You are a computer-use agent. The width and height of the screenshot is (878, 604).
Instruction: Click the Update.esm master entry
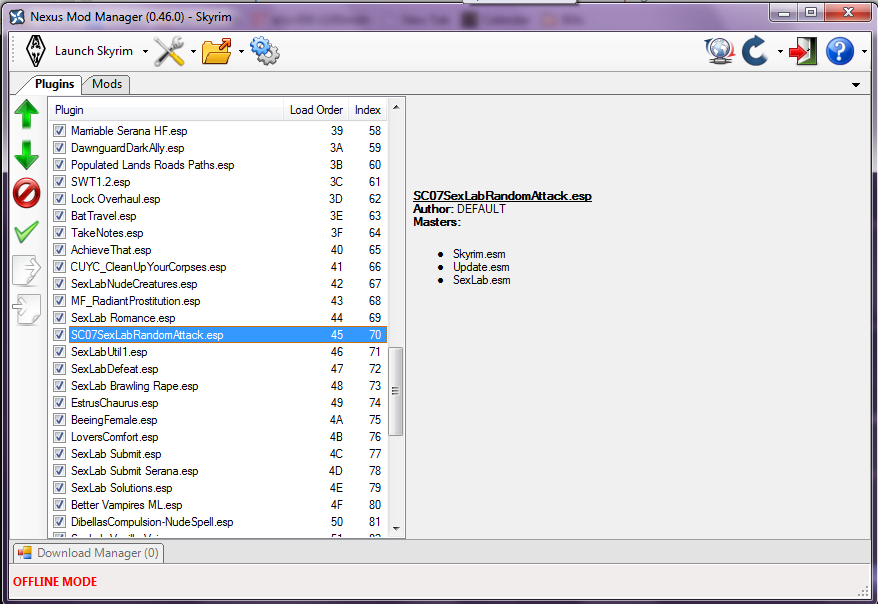481,267
